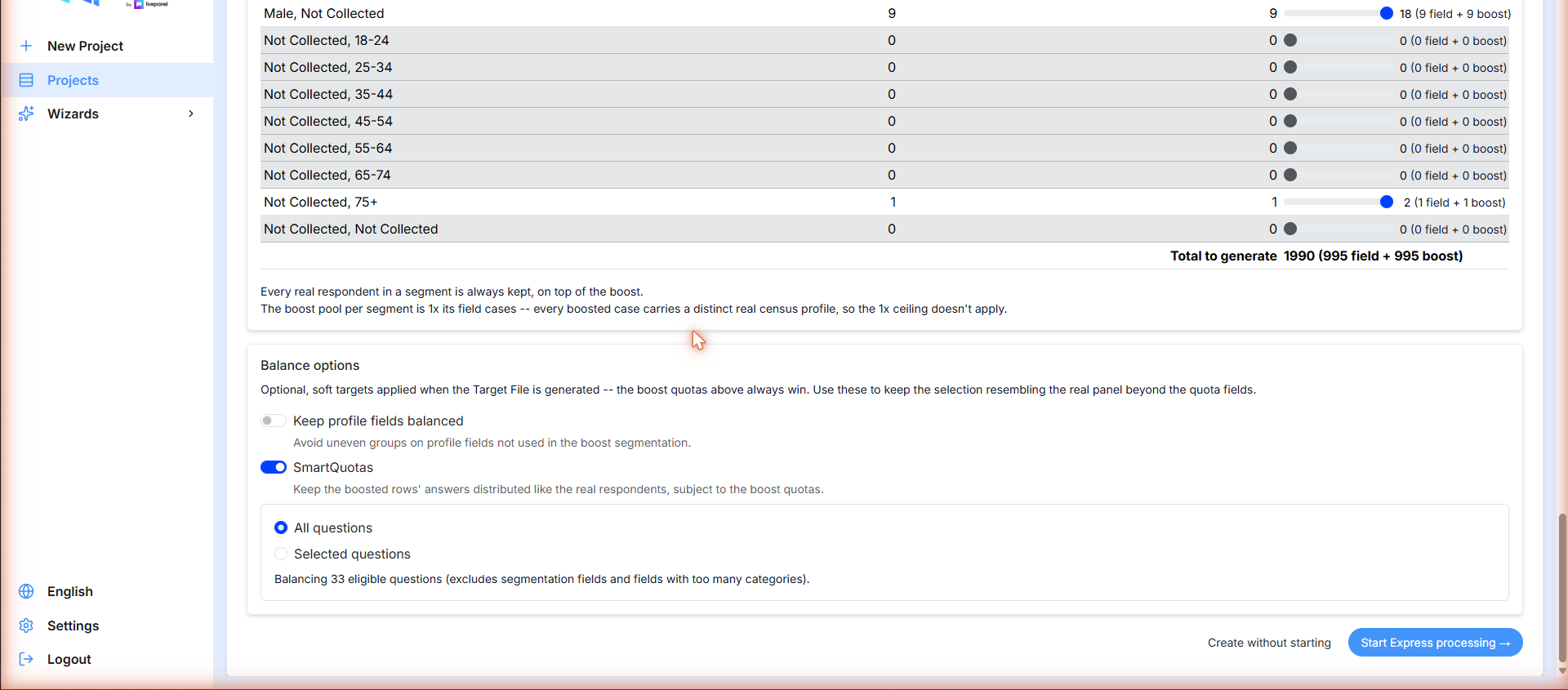Viewport: 1568px width, 690px height.
Task: Select the All questions radio option
Action: pyautogui.click(x=281, y=528)
